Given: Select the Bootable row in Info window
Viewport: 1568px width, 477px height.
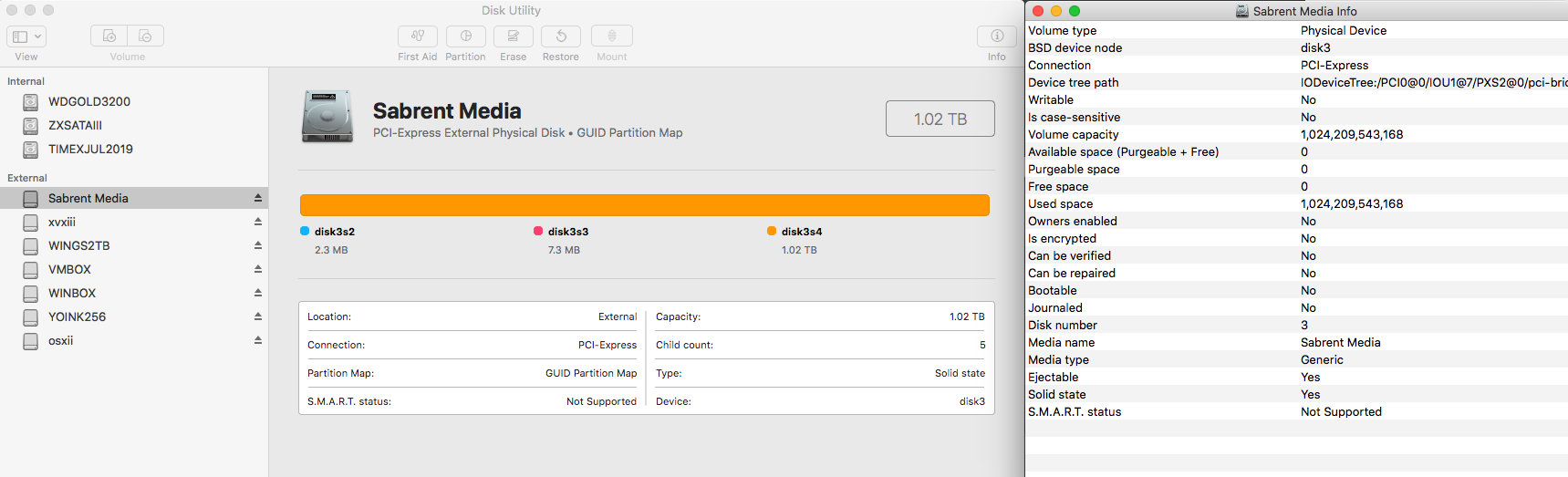Looking at the screenshot, I should click(1296, 290).
